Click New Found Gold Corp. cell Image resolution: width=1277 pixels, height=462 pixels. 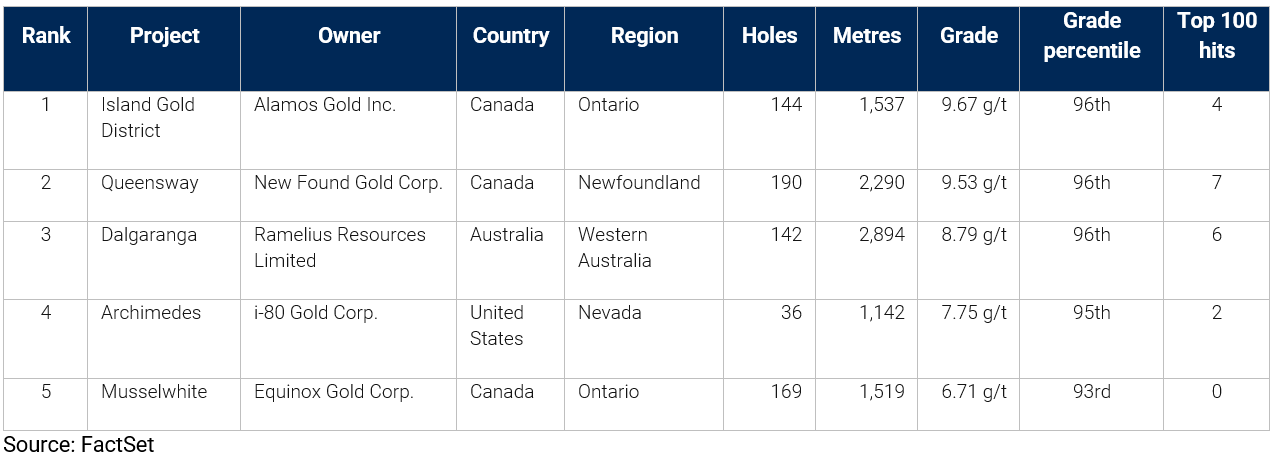(348, 183)
